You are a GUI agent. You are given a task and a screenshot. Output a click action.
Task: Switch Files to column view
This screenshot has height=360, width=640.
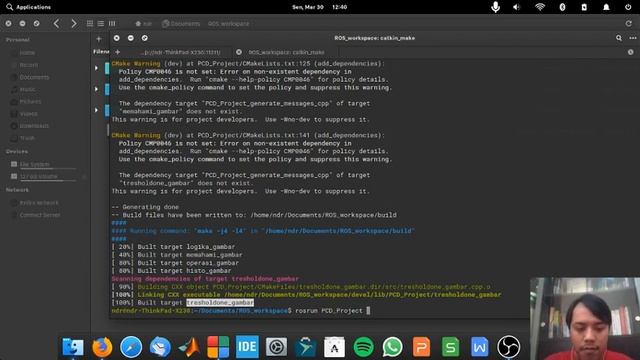(x=112, y=24)
